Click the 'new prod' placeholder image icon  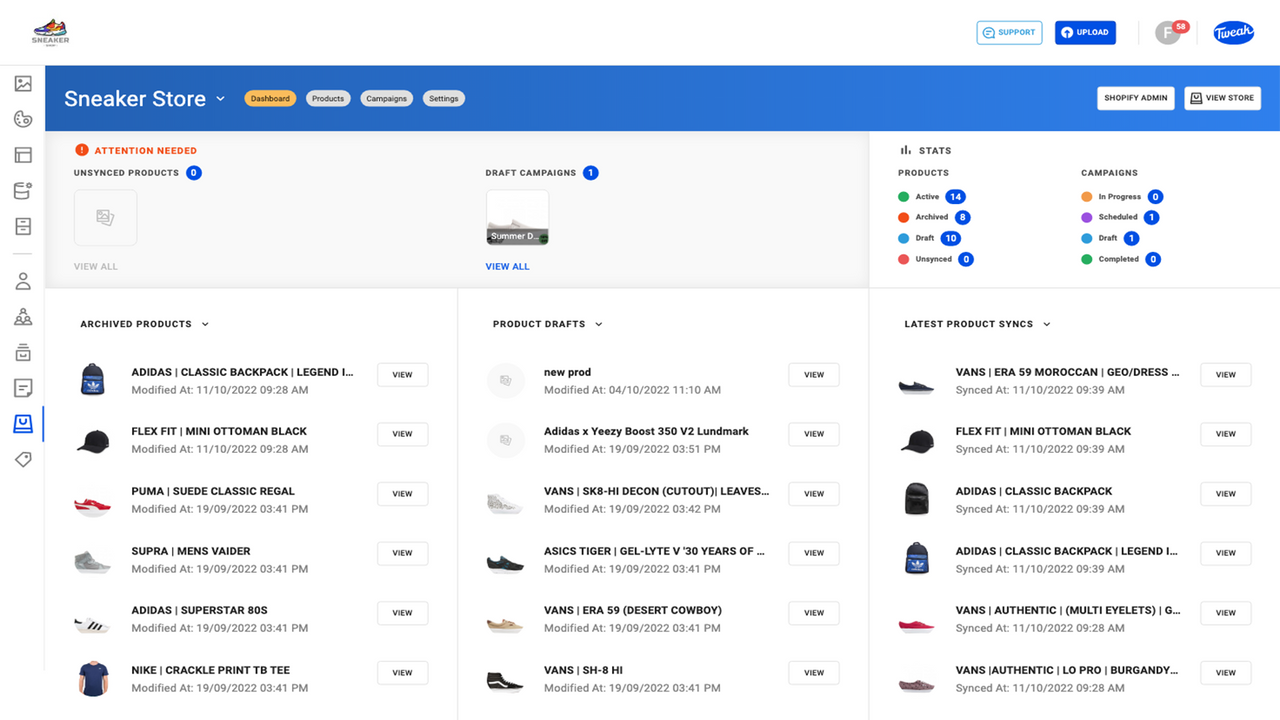505,380
